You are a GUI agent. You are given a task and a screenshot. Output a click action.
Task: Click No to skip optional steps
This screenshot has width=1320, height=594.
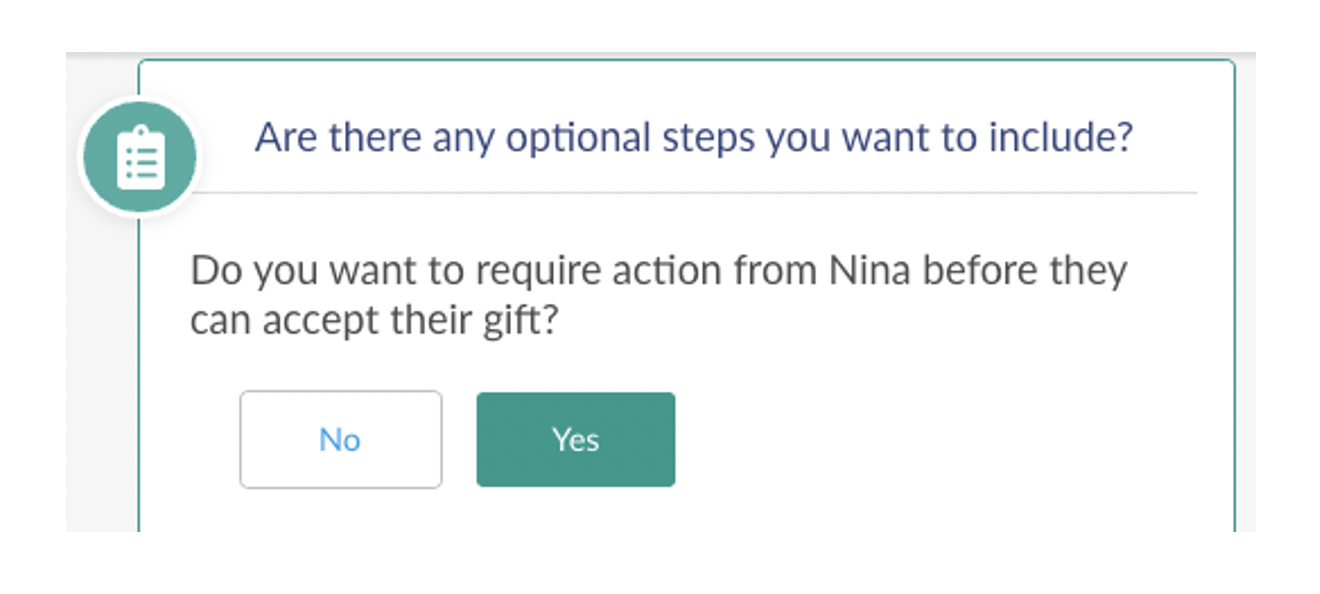(341, 439)
